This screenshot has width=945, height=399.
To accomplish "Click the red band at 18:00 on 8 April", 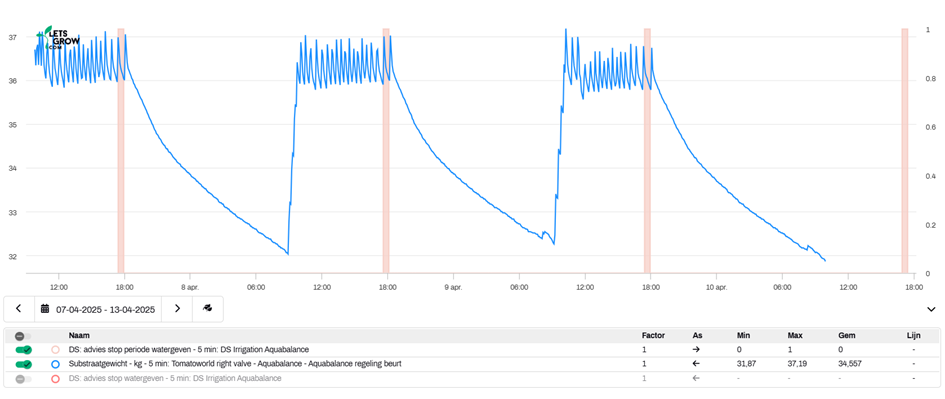I will [x=386, y=151].
